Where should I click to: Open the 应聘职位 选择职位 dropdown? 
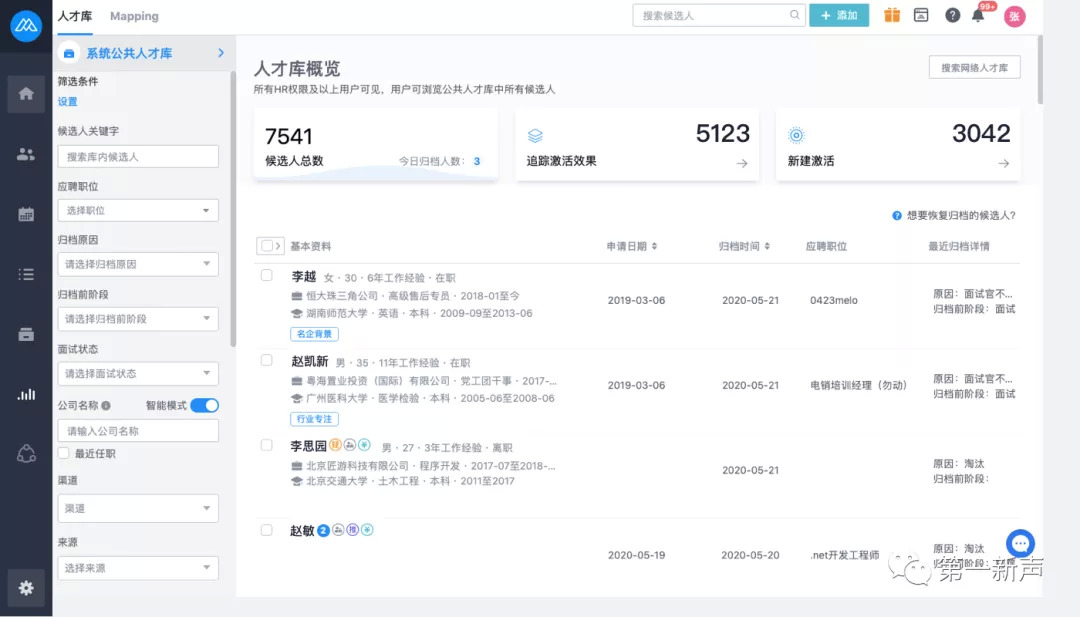pyautogui.click(x=138, y=210)
